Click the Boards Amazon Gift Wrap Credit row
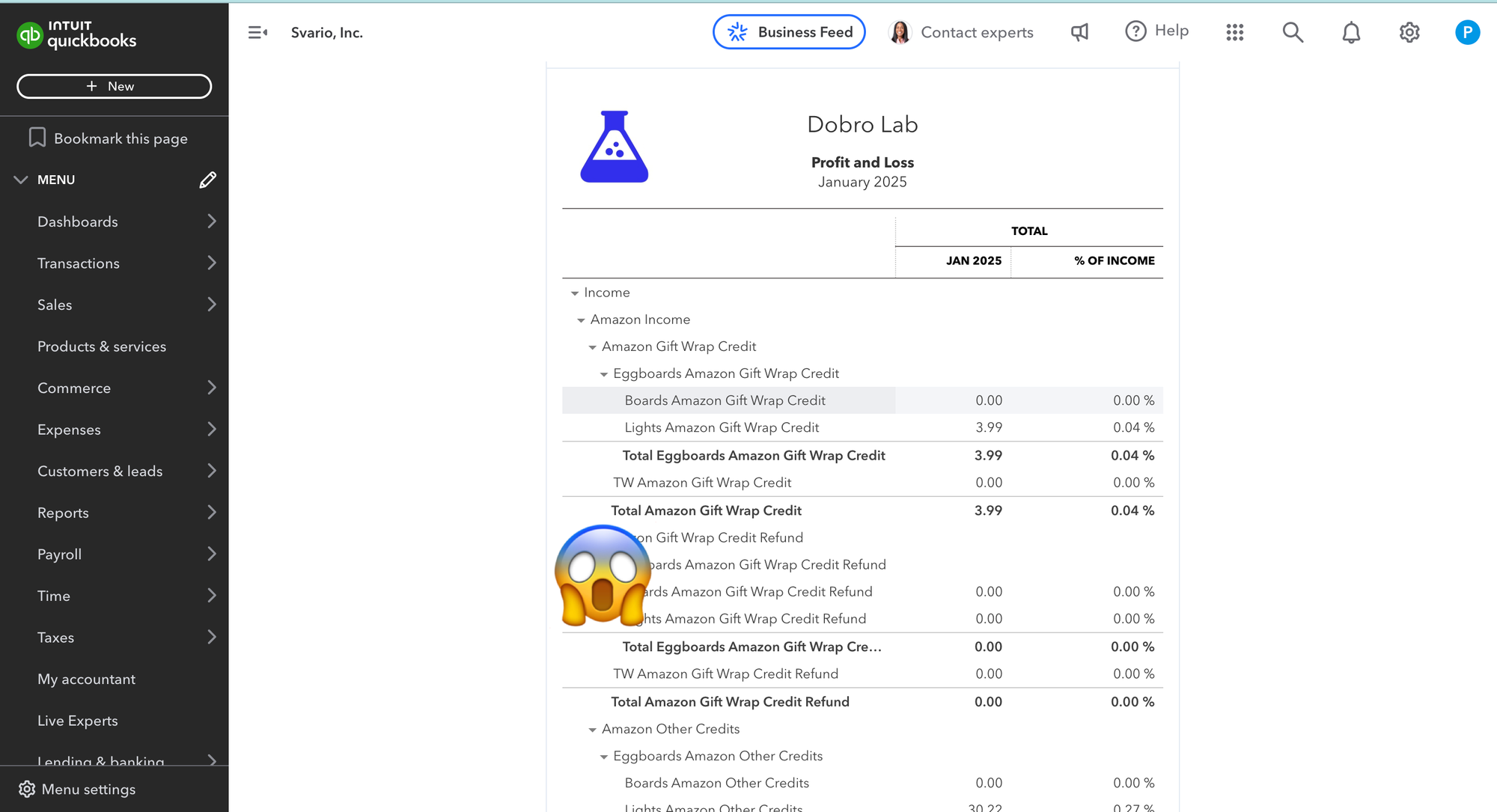 [862, 400]
